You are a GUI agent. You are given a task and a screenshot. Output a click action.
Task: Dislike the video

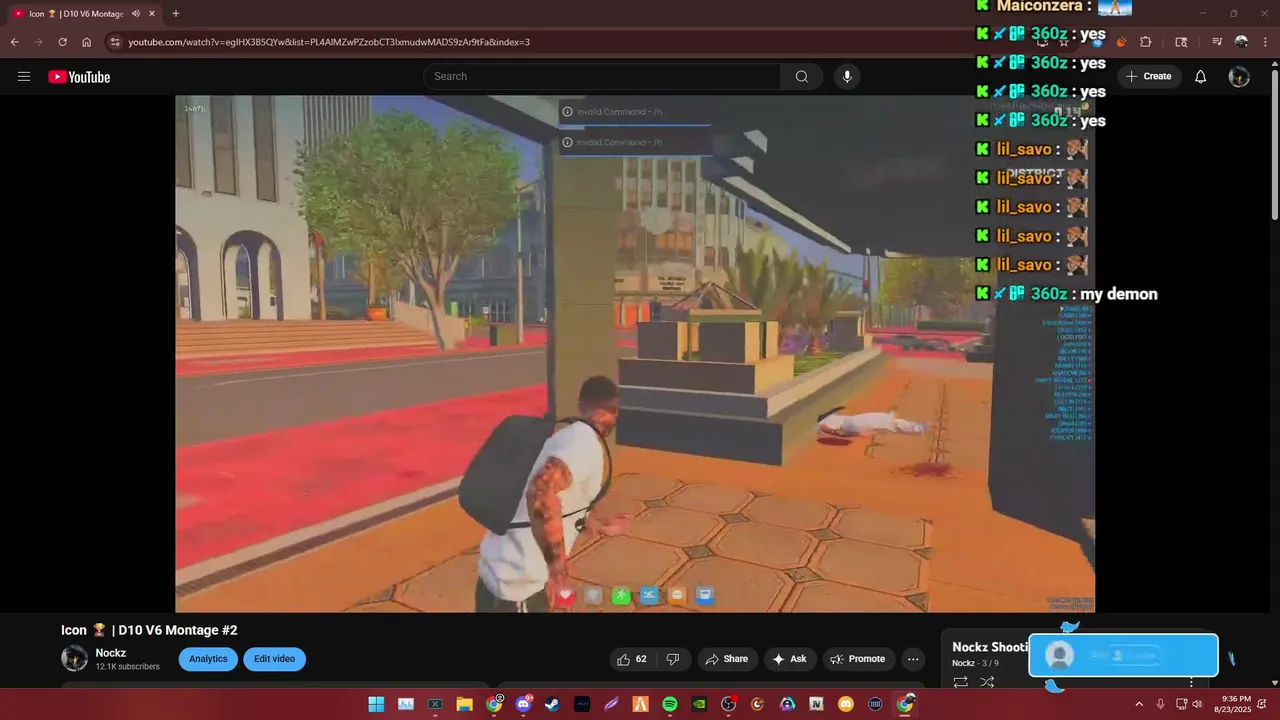point(673,659)
